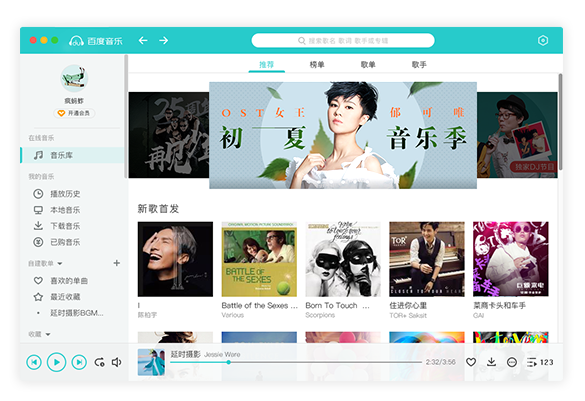Show the left dark banner slide
The height and width of the screenshot is (401, 585).
169,135
